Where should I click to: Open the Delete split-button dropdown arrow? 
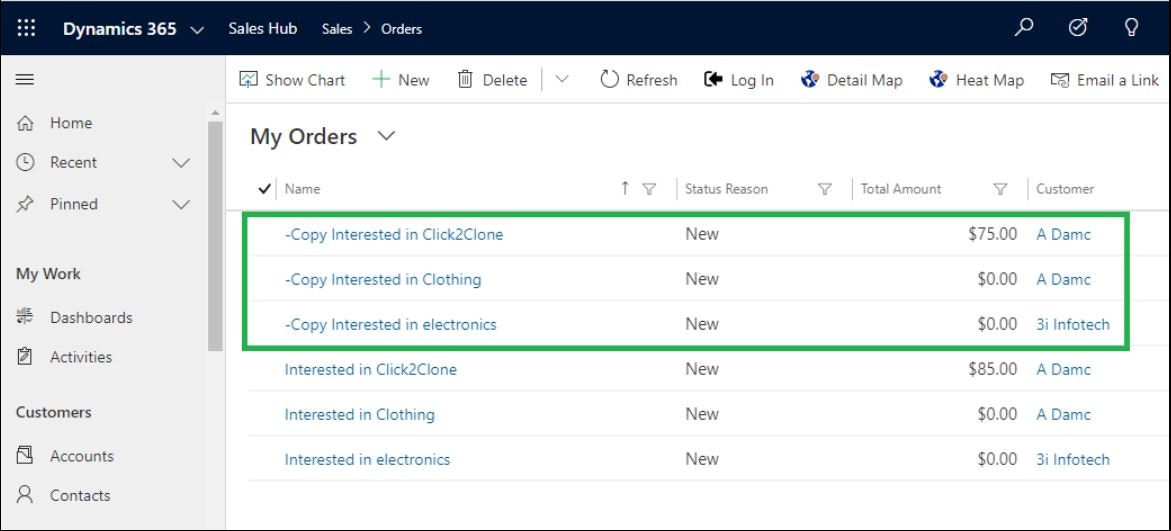coord(562,79)
